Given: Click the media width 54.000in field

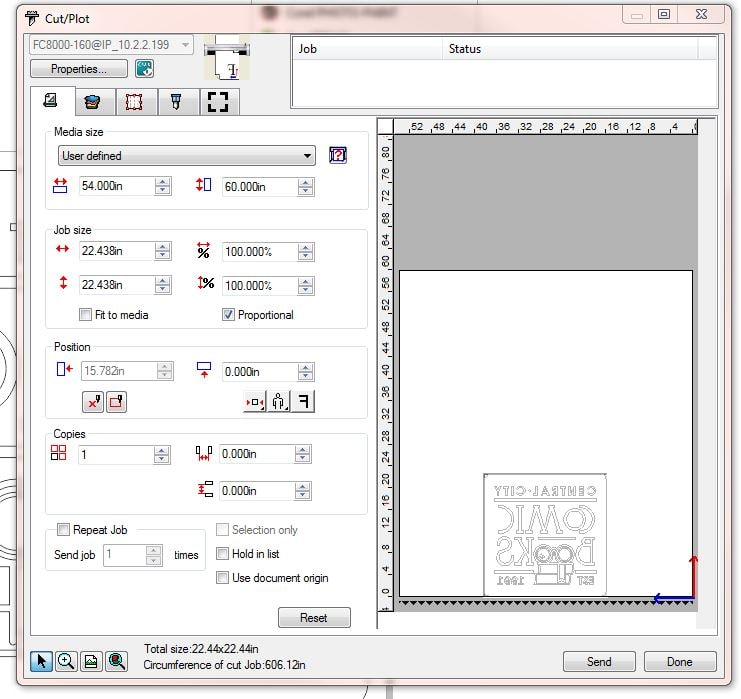Looking at the screenshot, I should tap(115, 186).
